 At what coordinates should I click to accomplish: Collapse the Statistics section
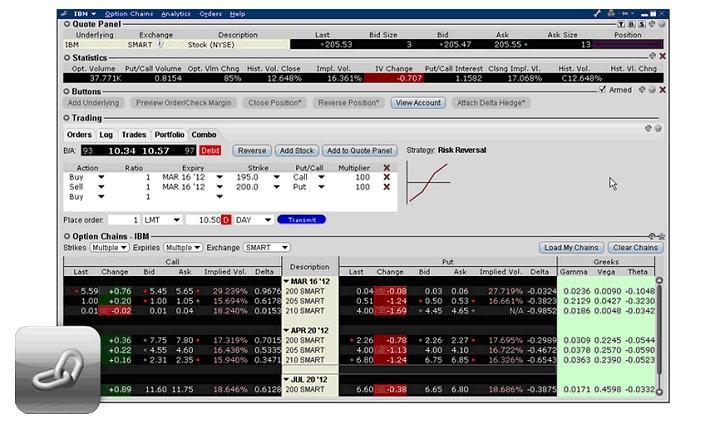click(67, 57)
